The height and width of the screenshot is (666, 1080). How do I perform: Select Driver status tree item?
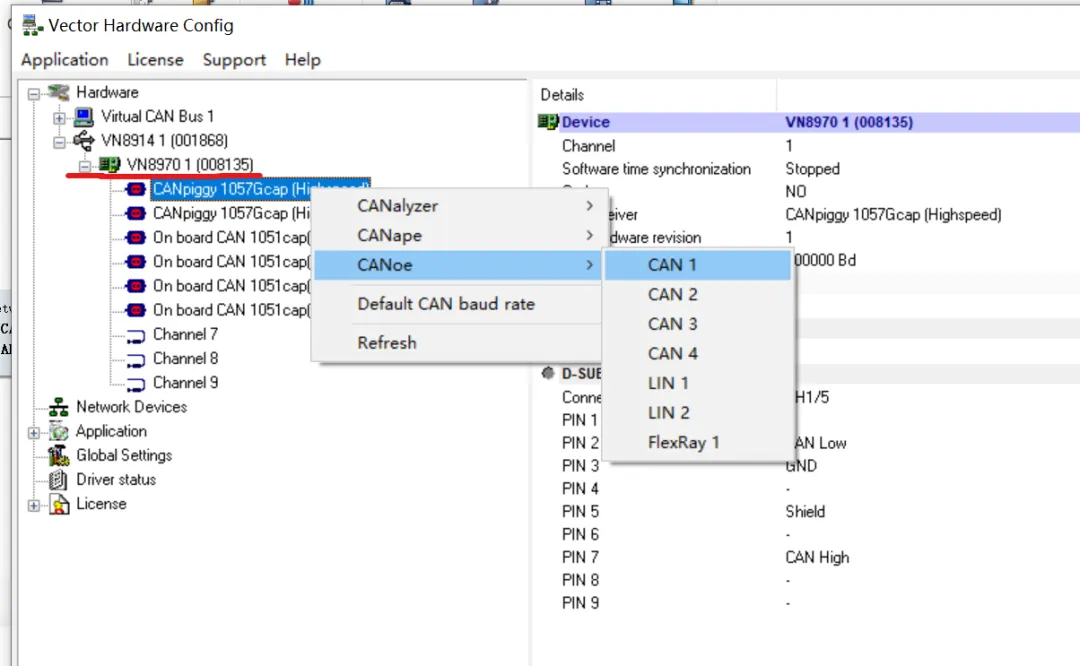tap(116, 479)
